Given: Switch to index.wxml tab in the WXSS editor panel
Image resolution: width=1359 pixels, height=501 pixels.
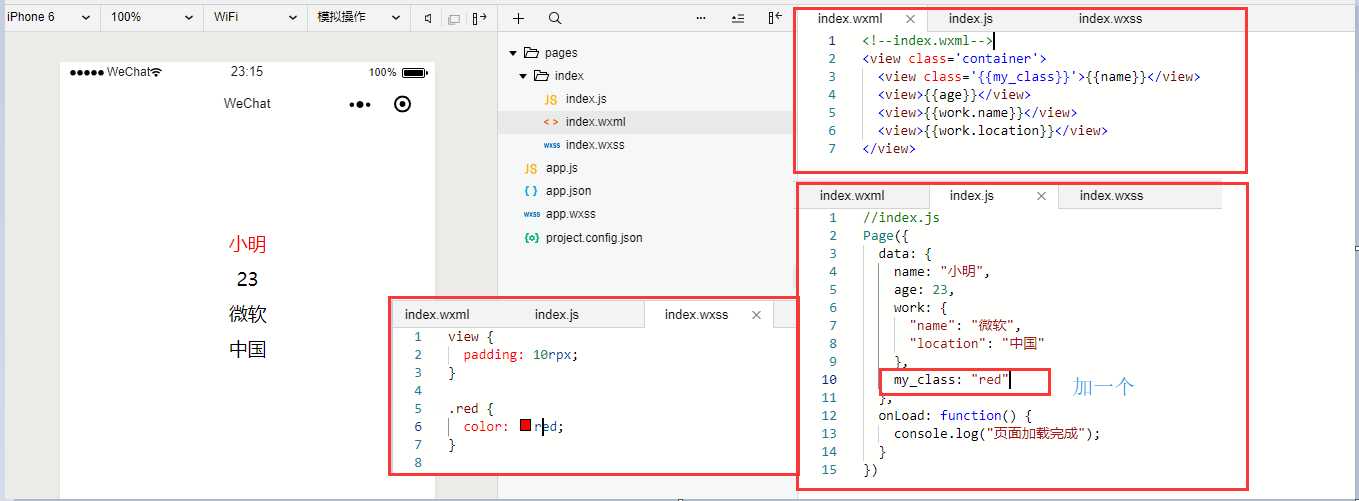Looking at the screenshot, I should point(437,315).
